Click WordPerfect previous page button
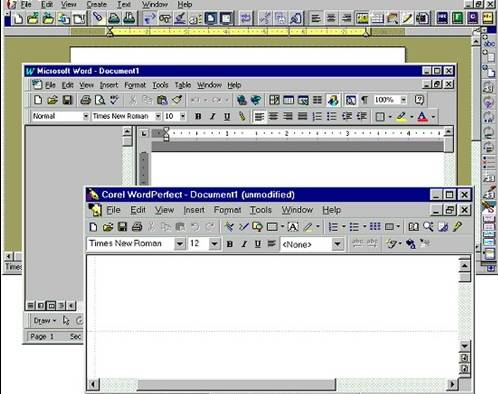The width and height of the screenshot is (498, 394). [x=465, y=358]
